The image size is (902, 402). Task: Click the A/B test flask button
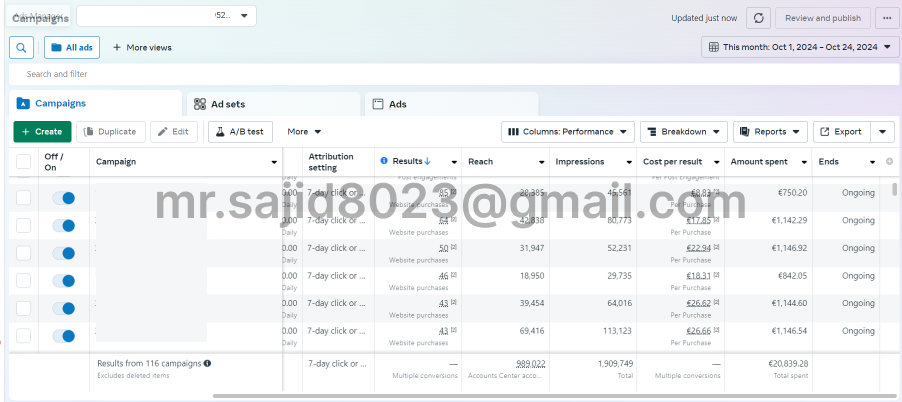click(x=240, y=131)
